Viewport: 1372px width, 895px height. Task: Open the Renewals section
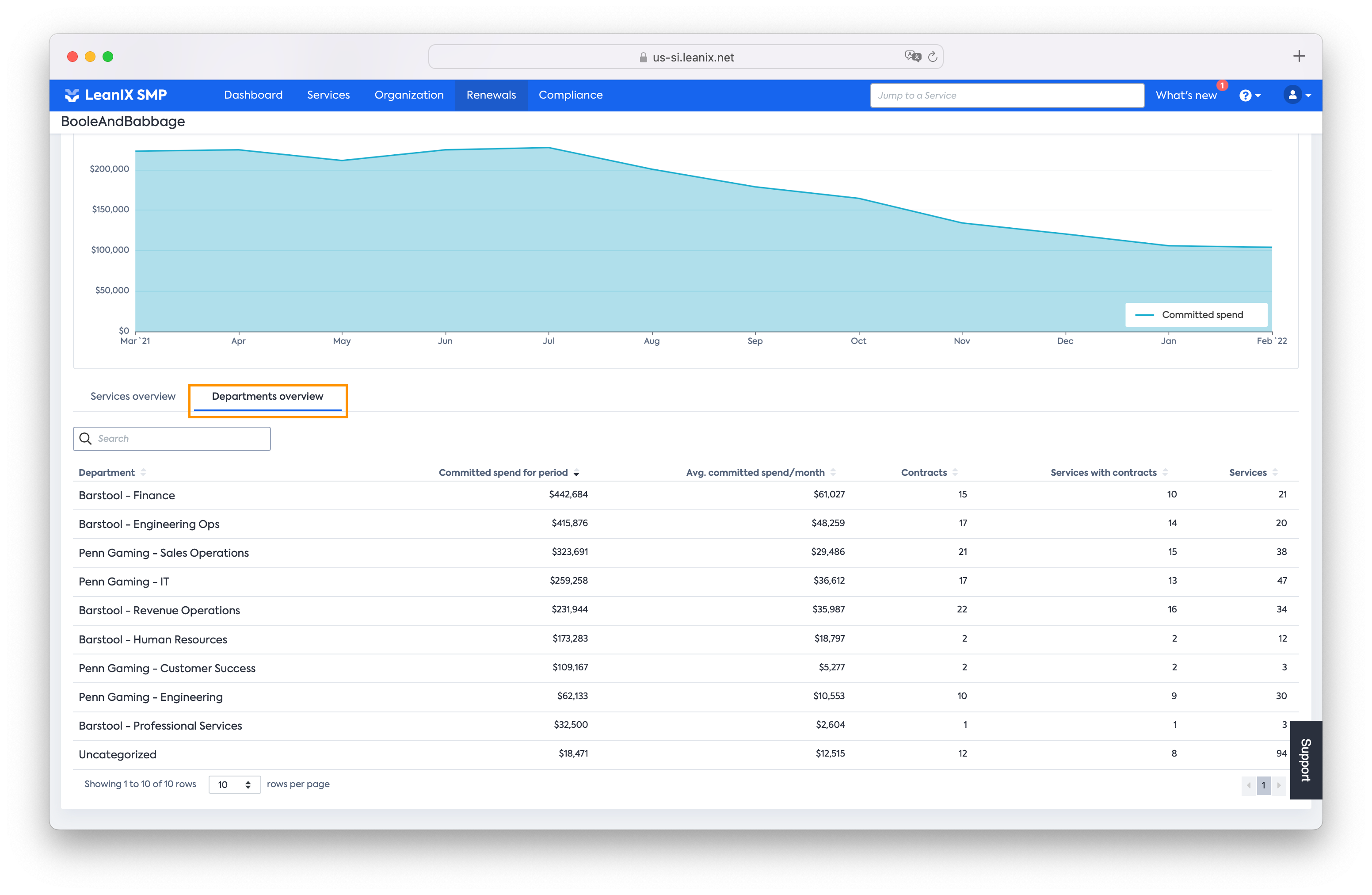(491, 95)
